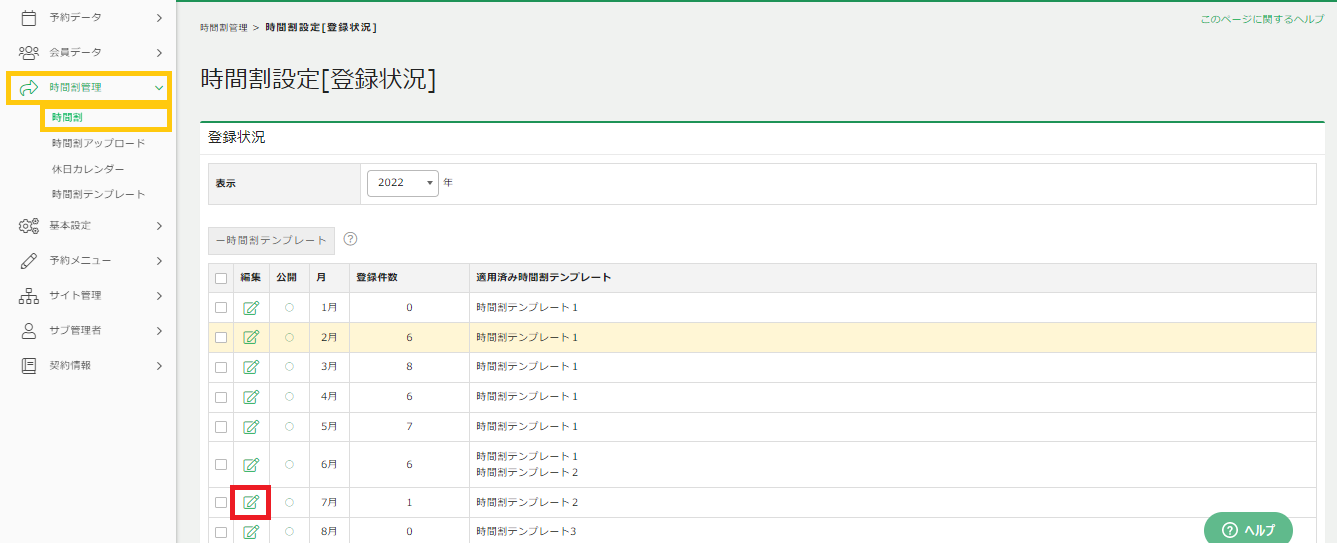1337x543 pixels.
Task: Check the 3月 row checkbox
Action: pyautogui.click(x=221, y=368)
